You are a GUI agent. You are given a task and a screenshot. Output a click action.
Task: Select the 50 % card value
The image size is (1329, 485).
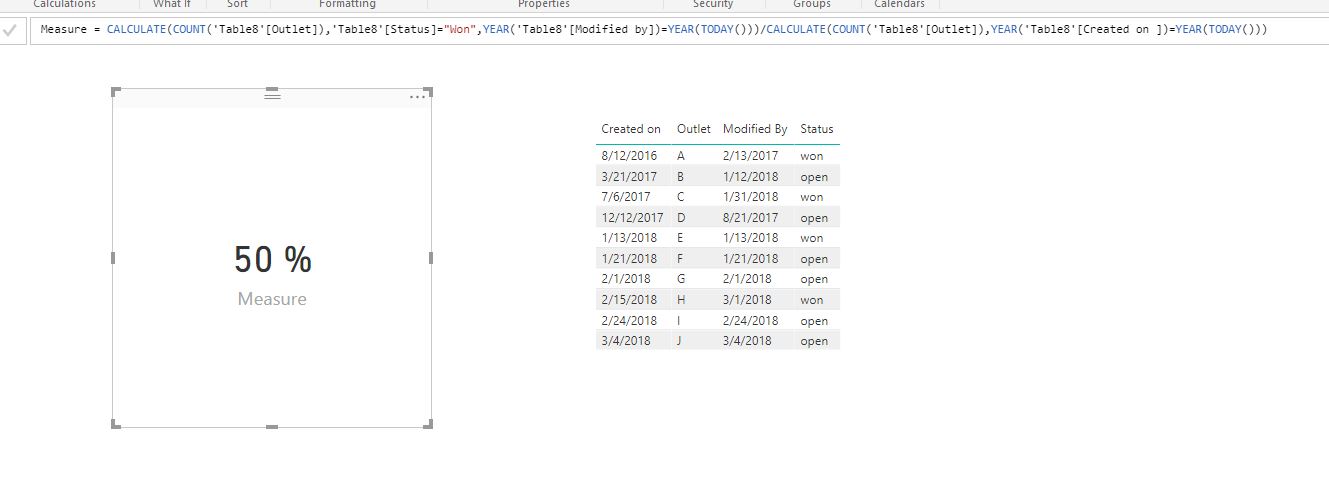(272, 260)
